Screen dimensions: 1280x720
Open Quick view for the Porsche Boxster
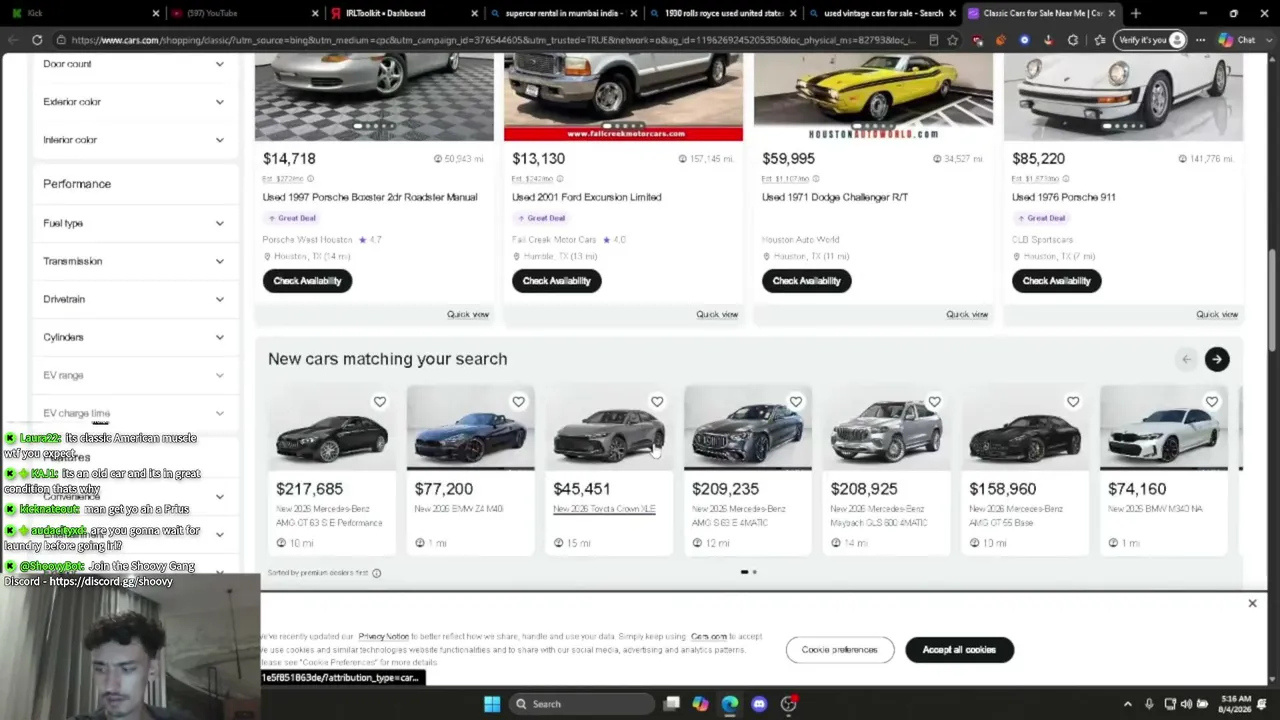point(468,314)
